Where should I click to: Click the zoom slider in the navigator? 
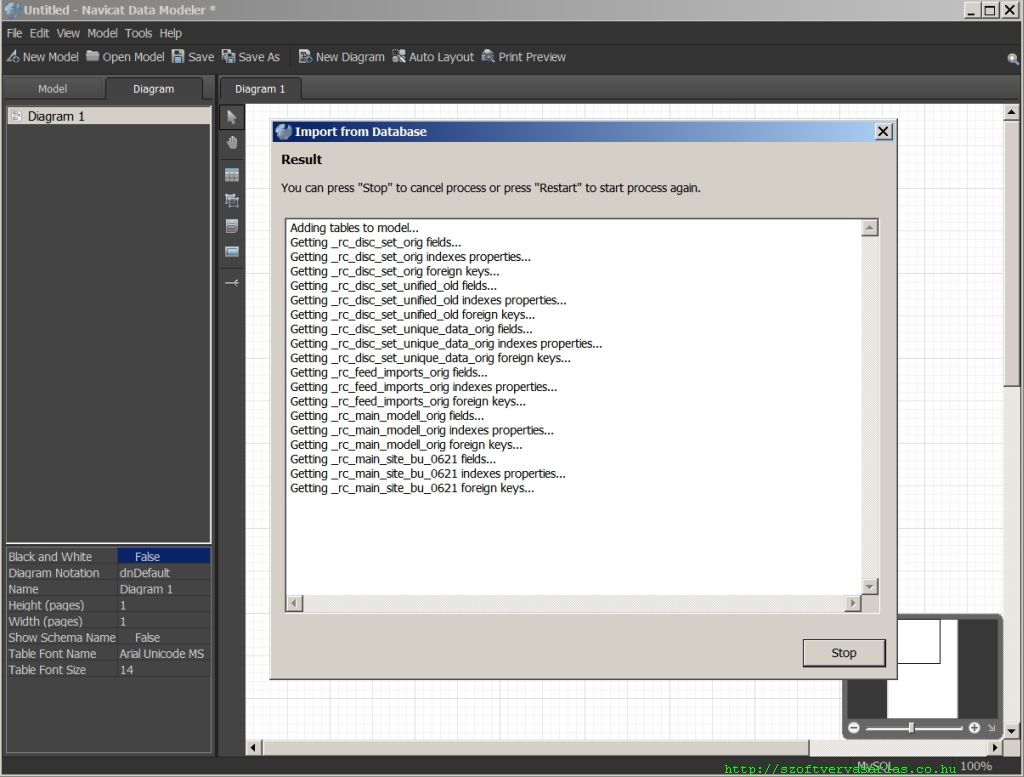click(911, 728)
